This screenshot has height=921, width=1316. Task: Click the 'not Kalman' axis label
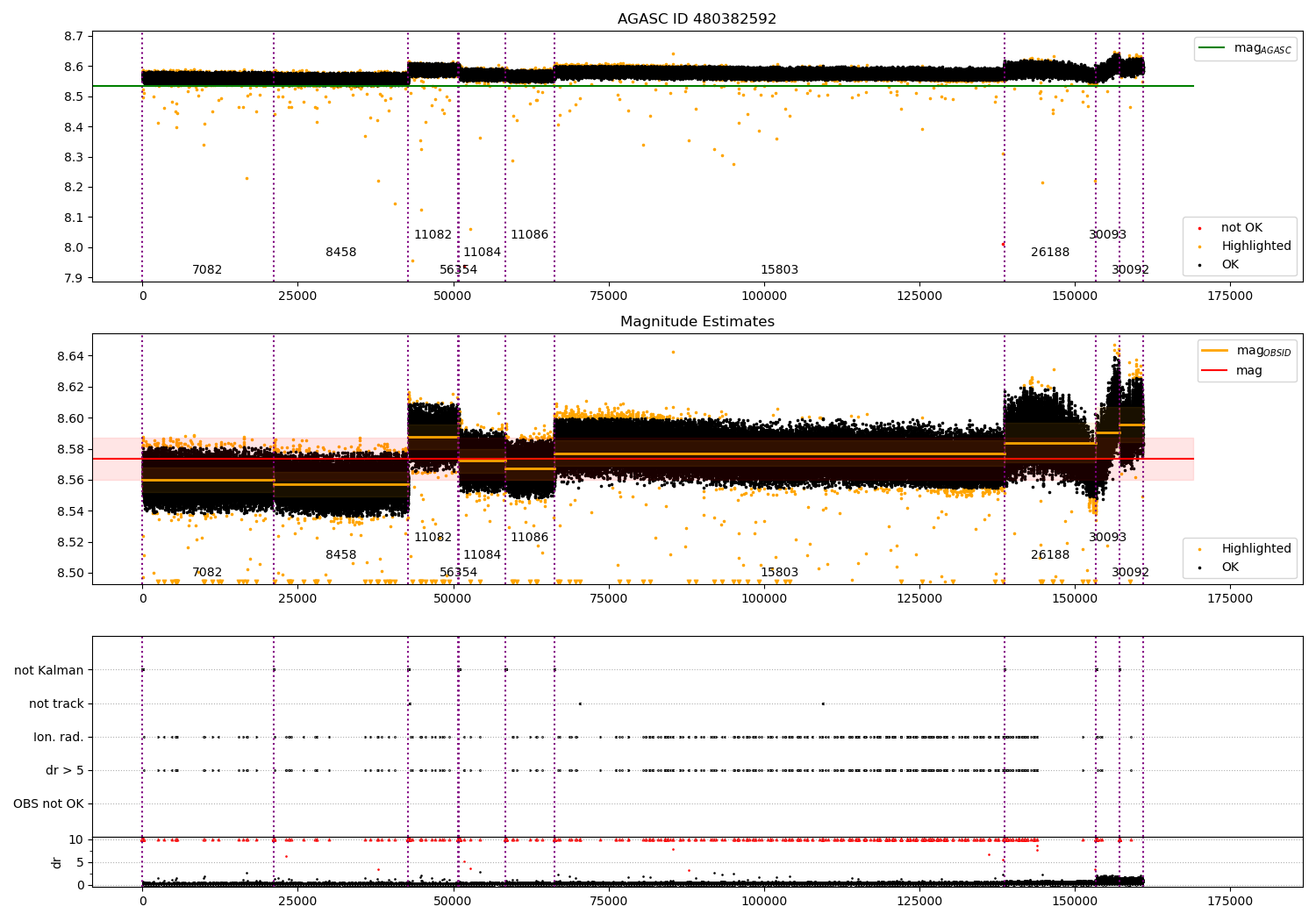pos(49,670)
